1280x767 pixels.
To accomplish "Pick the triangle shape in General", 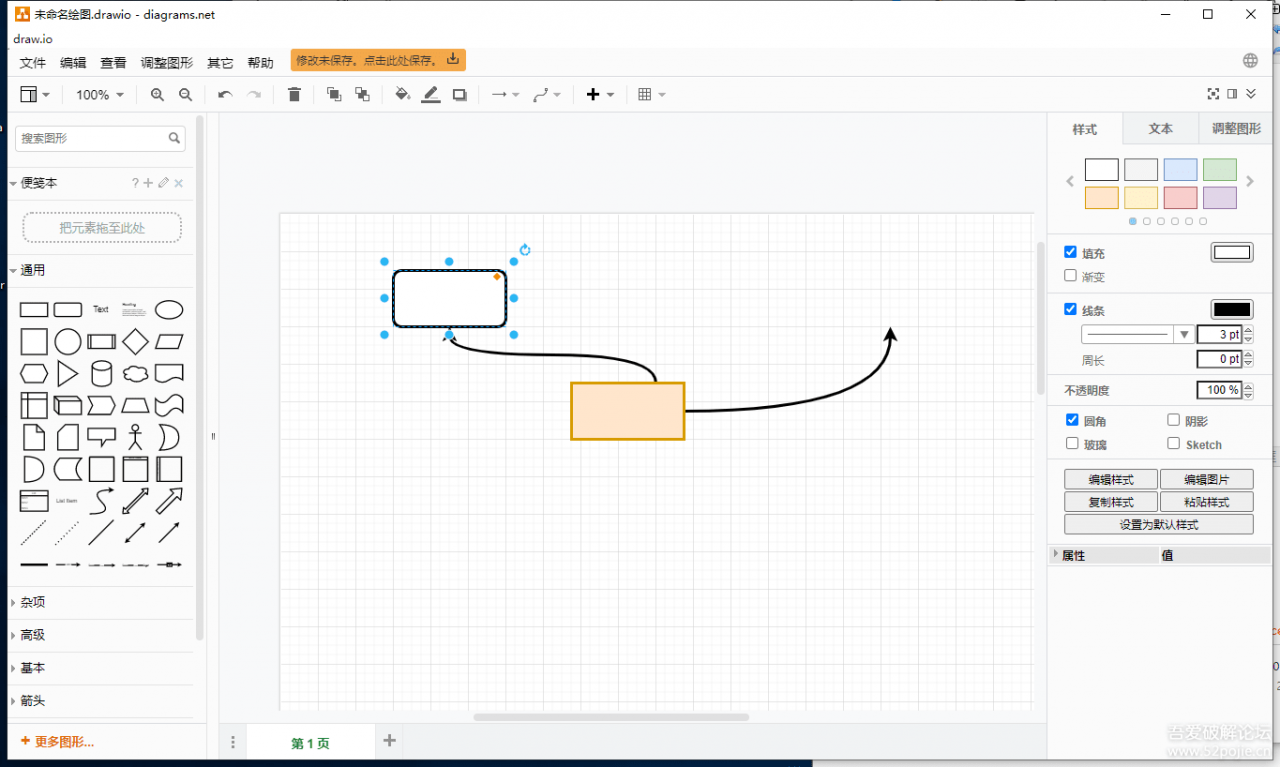I will (x=67, y=374).
